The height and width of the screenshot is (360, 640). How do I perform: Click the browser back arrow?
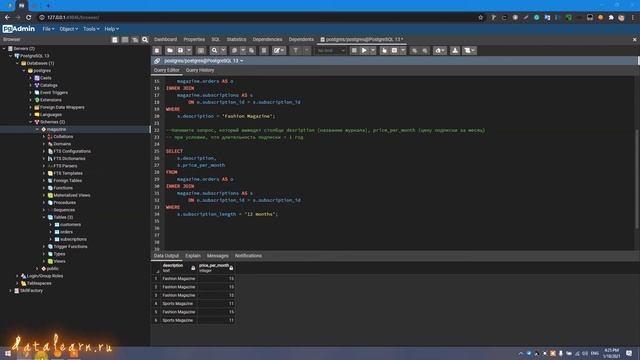pos(7,18)
